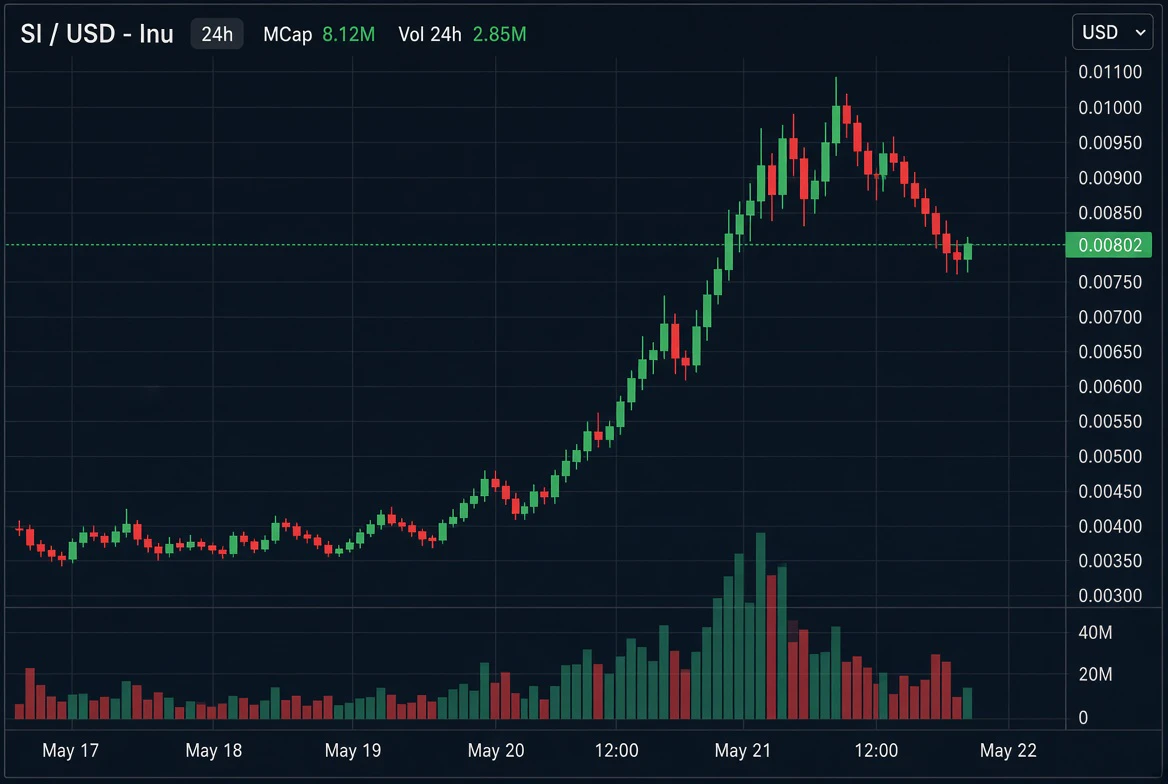Click the last green candle on the chart
Screen dimensions: 1168x784
tap(968, 252)
